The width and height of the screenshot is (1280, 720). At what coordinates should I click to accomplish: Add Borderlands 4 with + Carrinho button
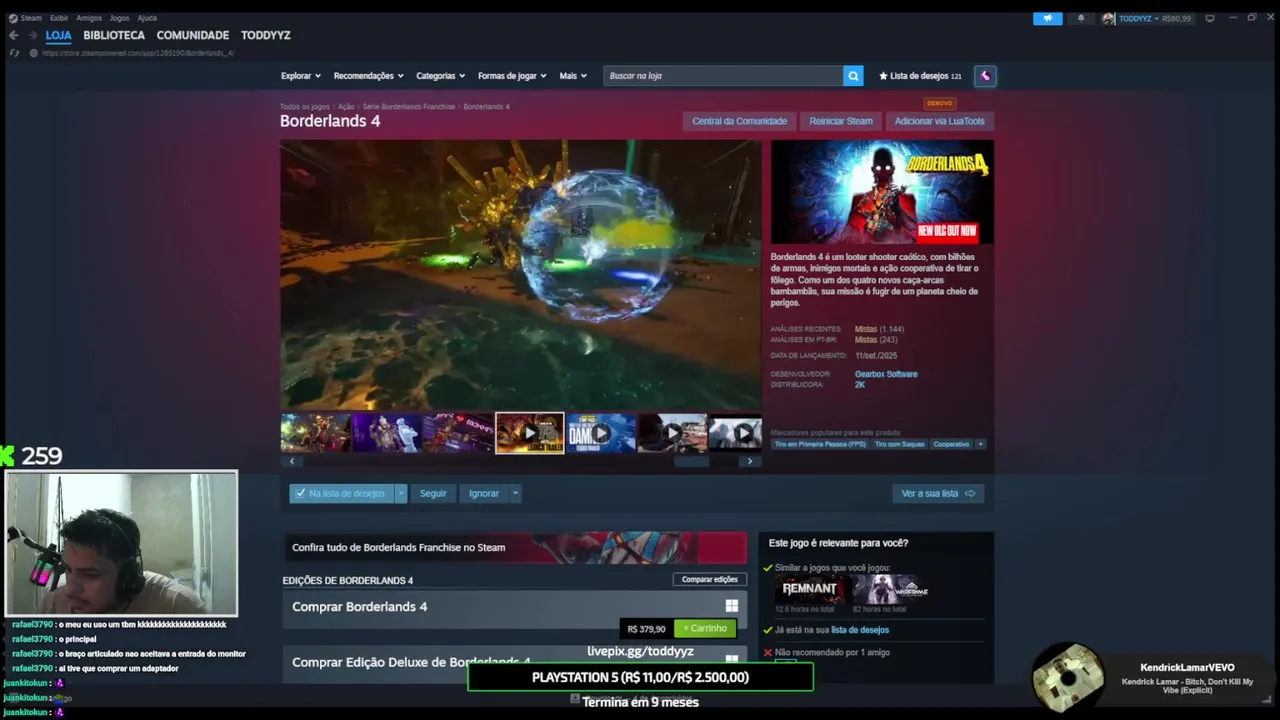pos(705,628)
